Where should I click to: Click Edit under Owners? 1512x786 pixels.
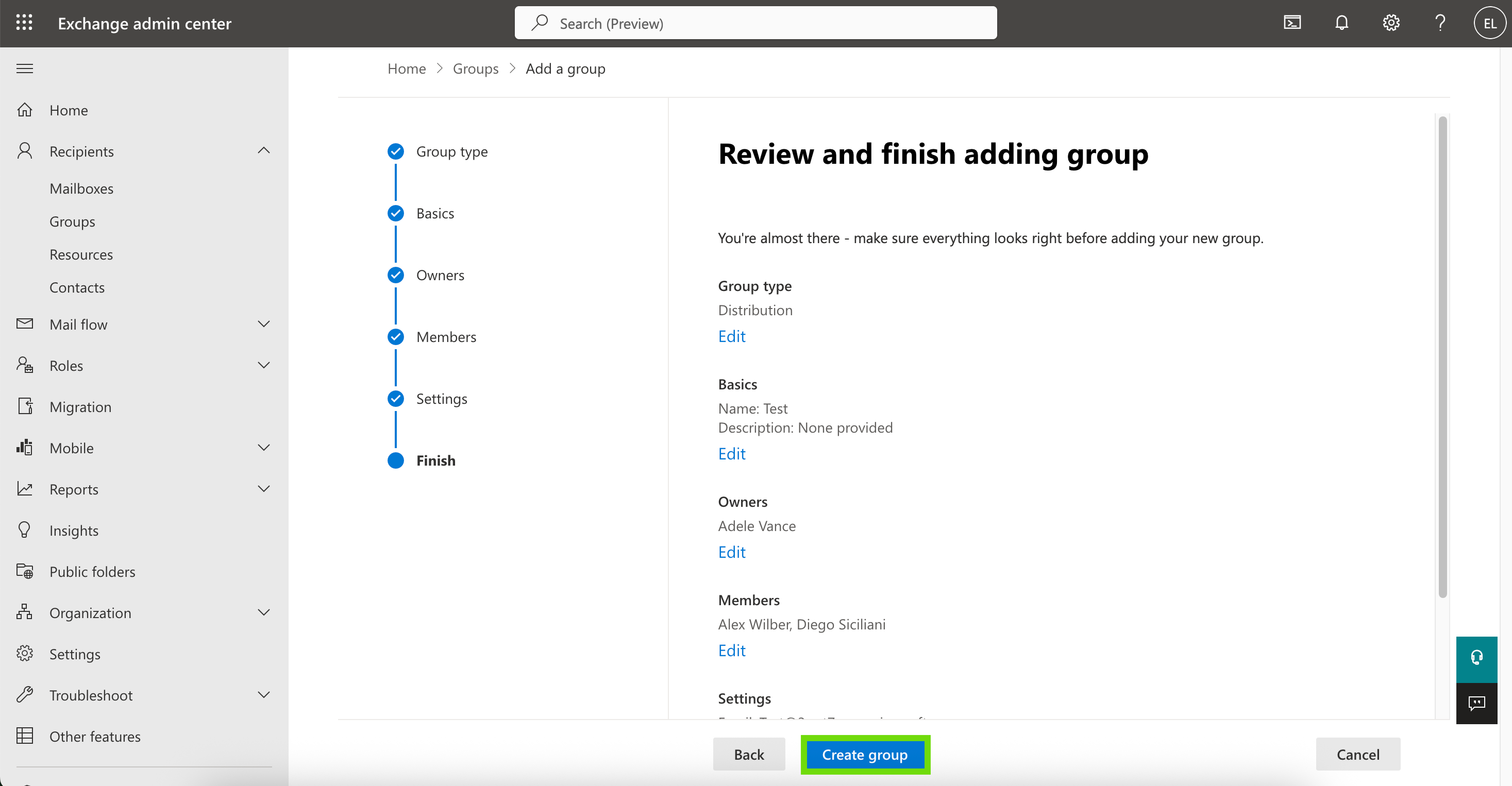point(731,552)
